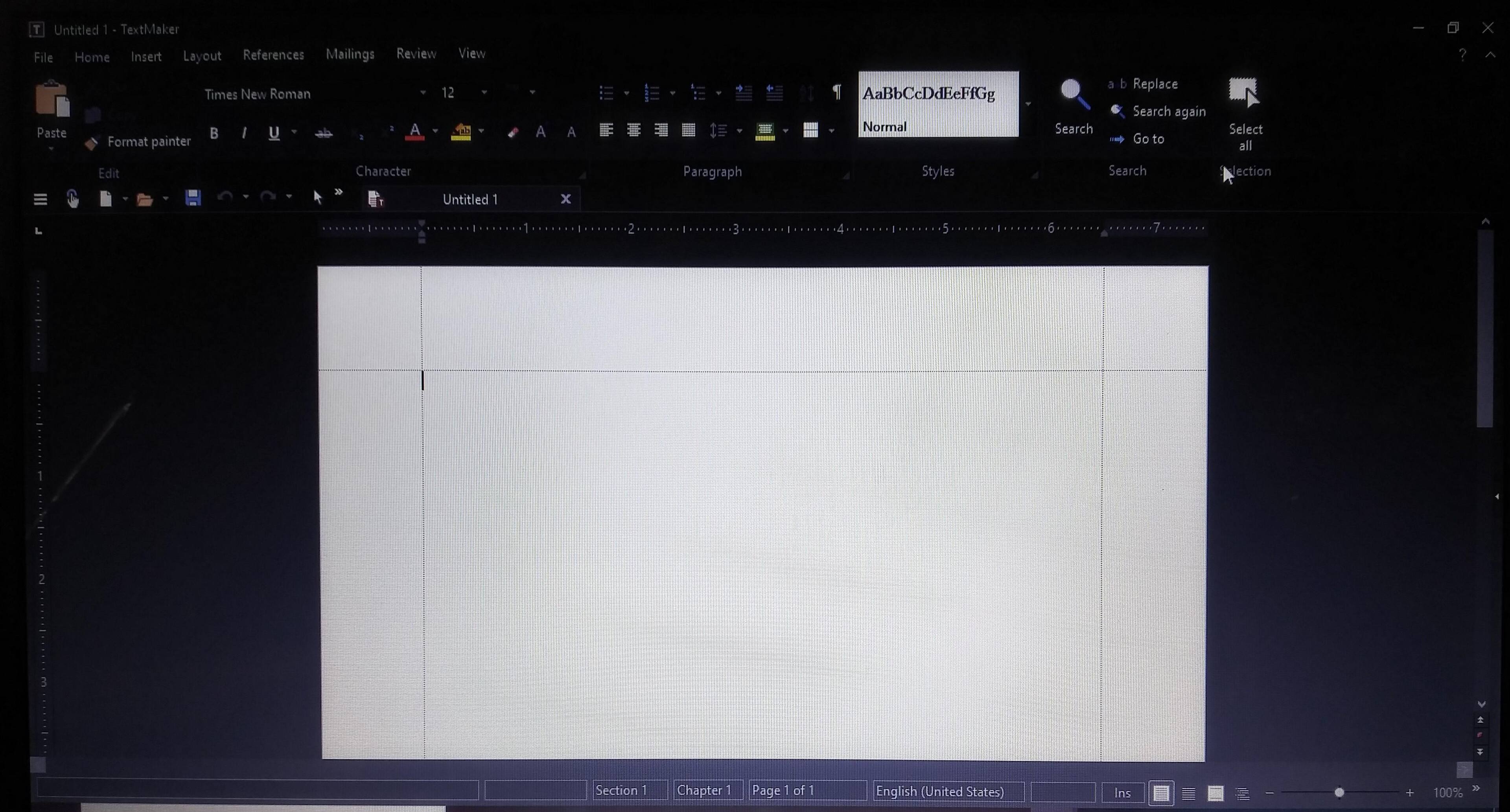Click the zoom slider handle
Screen dimensions: 1510x812
1339,793
